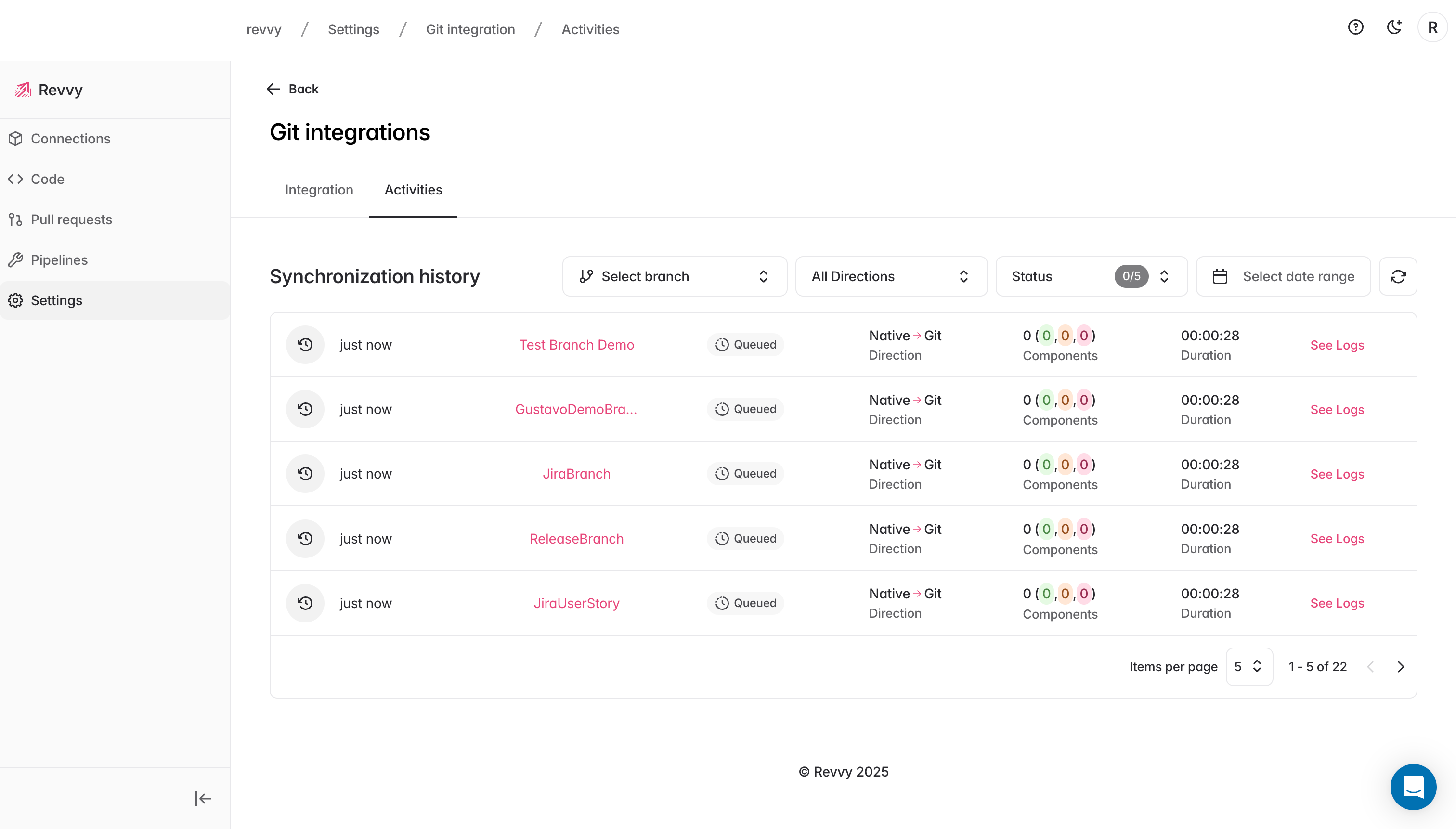Open the Status filter dropdown
The height and width of the screenshot is (829, 1456).
pyautogui.click(x=1091, y=277)
